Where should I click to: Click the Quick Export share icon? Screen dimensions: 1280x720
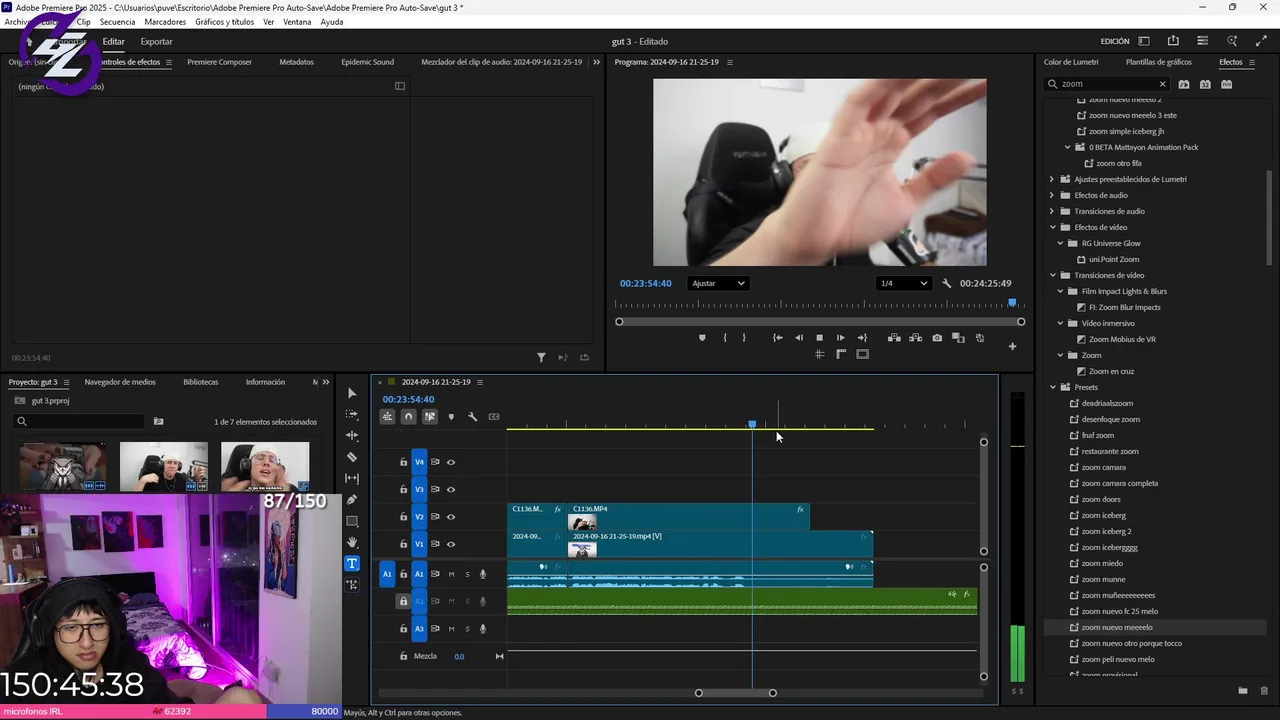pos(1173,41)
